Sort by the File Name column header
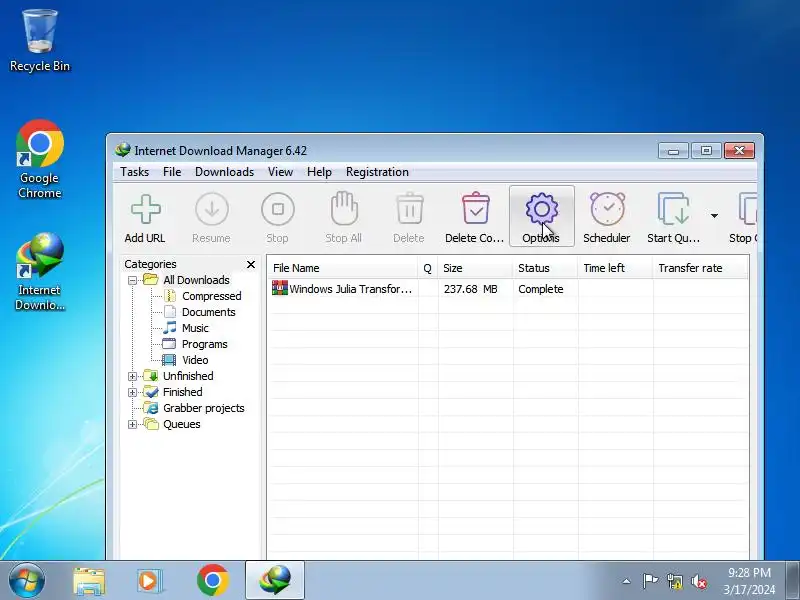Viewport: 800px width, 600px height. tap(342, 268)
